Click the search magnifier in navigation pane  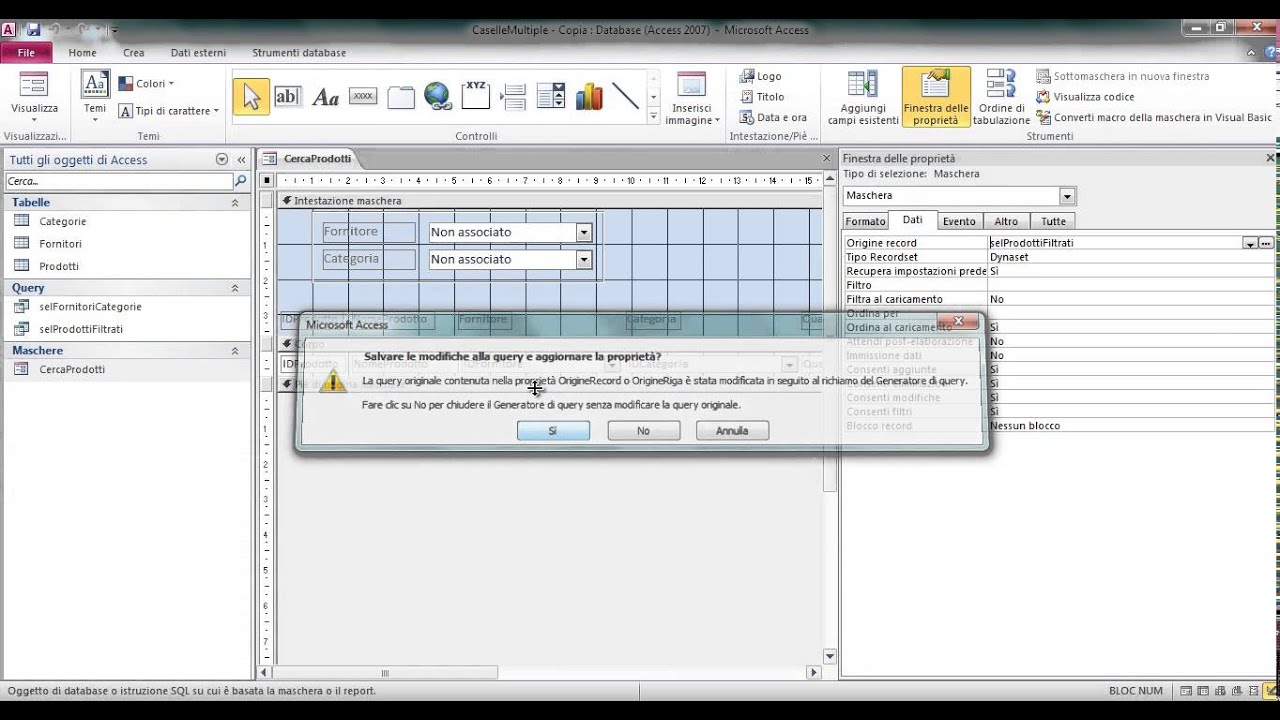(x=240, y=181)
